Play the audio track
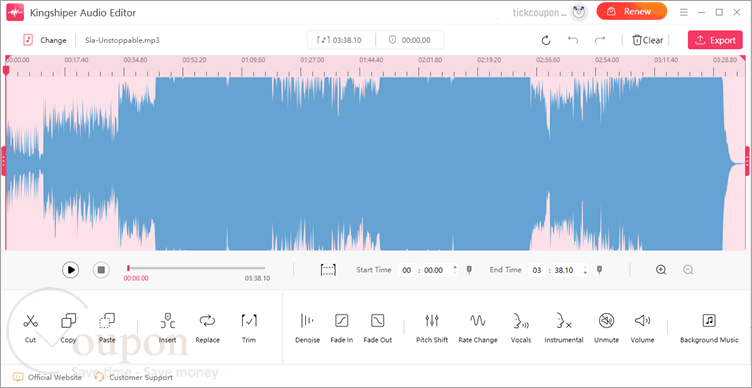 coord(70,270)
